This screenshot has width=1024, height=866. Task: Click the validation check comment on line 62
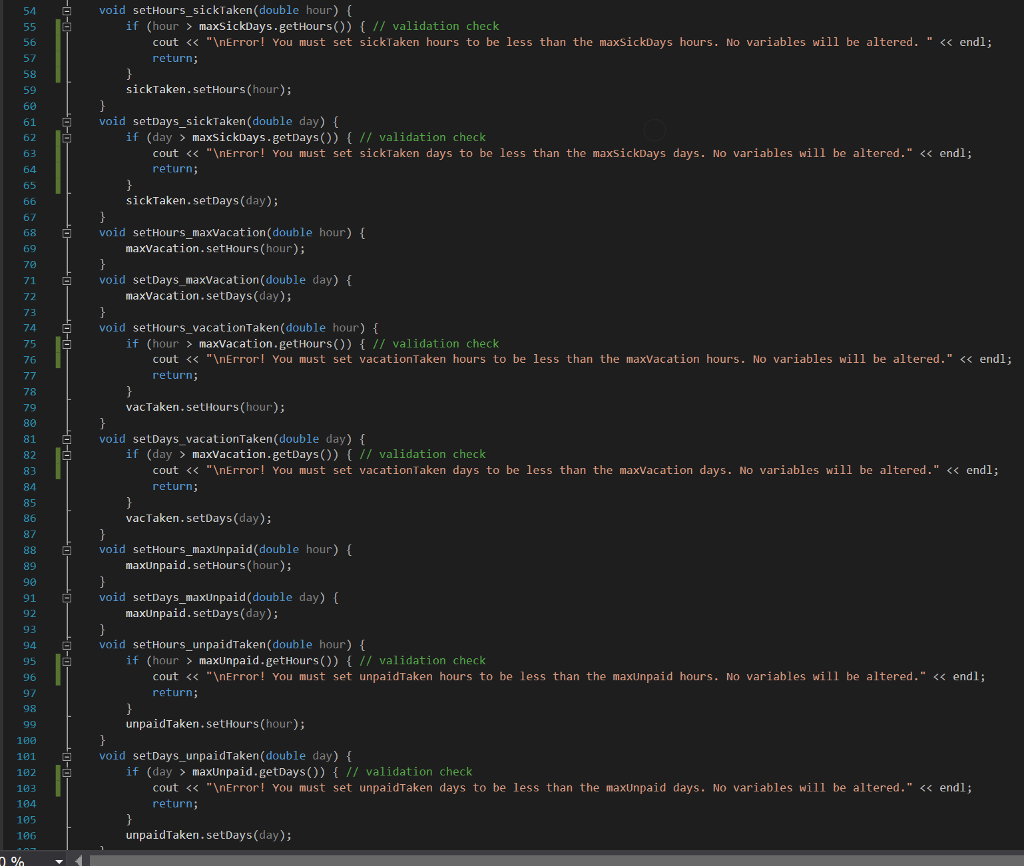tap(423, 137)
